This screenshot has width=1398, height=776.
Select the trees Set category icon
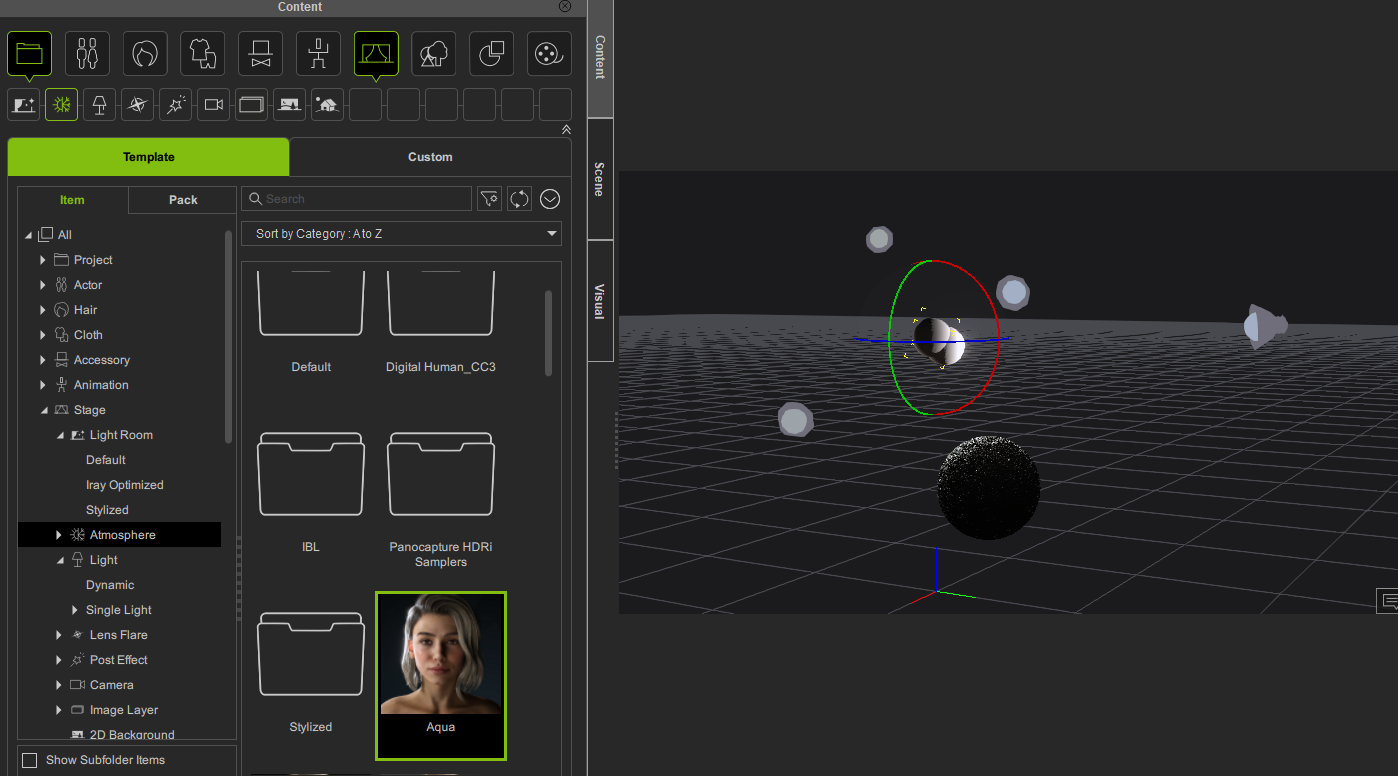(x=434, y=53)
